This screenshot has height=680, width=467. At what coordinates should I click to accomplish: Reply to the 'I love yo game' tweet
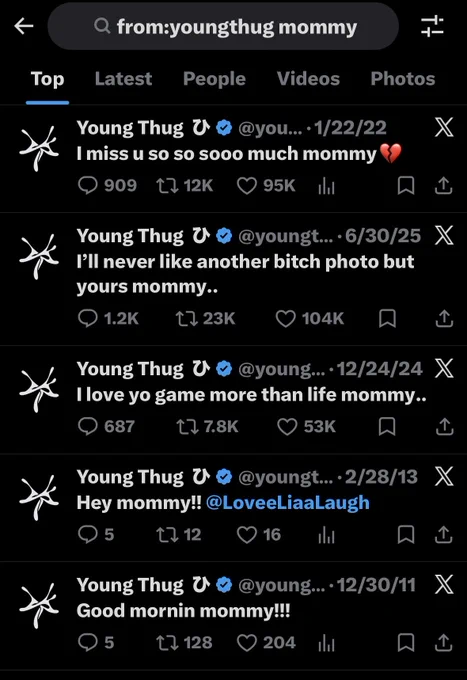click(88, 427)
